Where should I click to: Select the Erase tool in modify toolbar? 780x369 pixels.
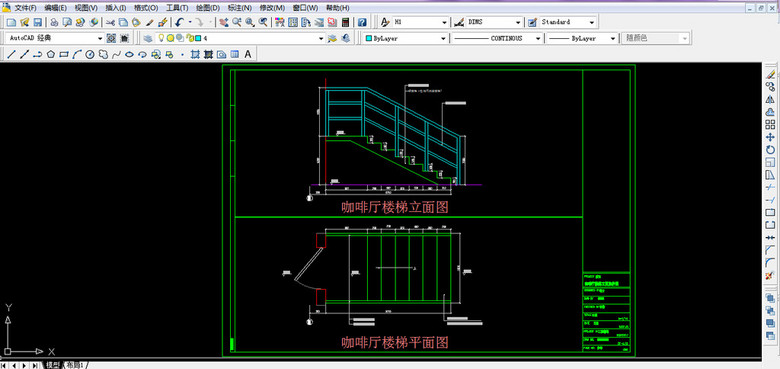click(x=770, y=74)
